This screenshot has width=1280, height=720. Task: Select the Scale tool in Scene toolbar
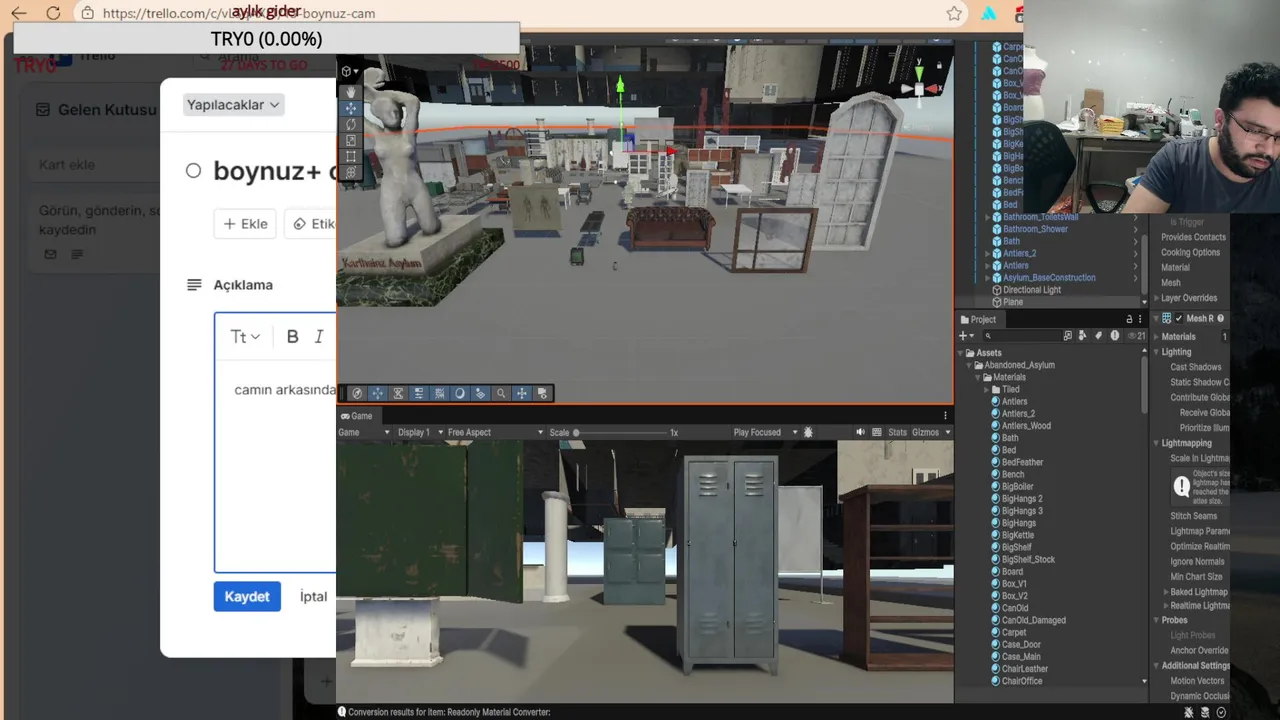click(x=350, y=140)
